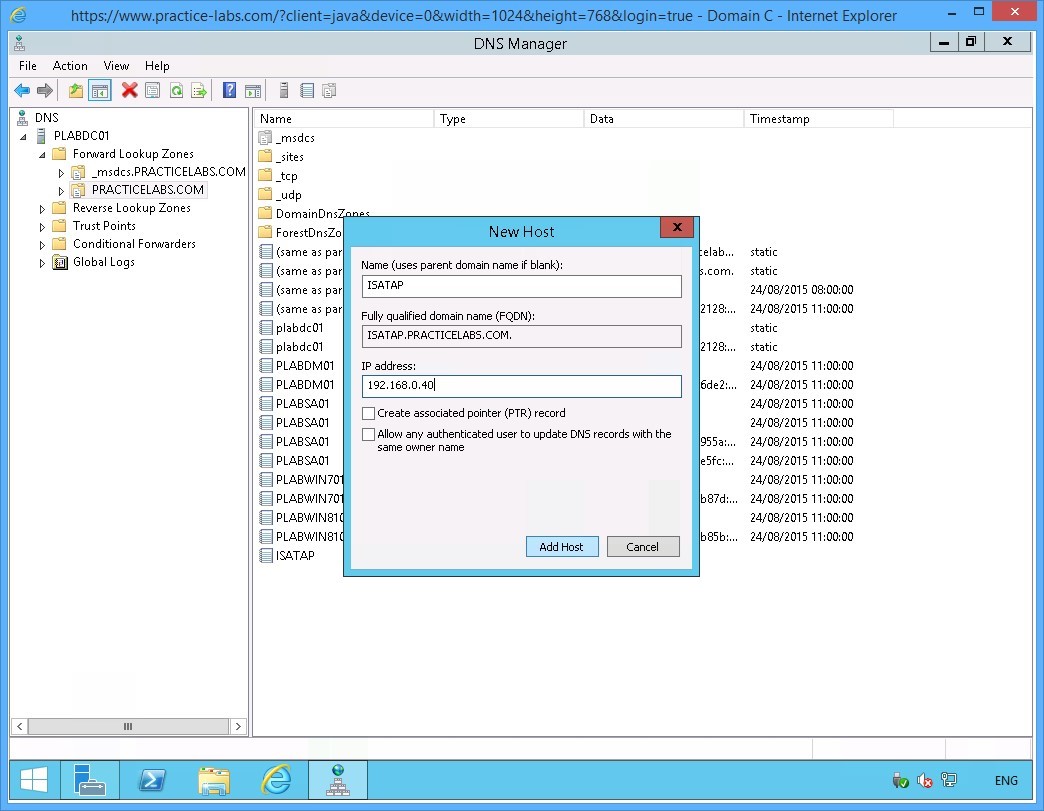The width and height of the screenshot is (1044, 811).
Task: Open Server Manager from the taskbar
Action: click(x=90, y=780)
